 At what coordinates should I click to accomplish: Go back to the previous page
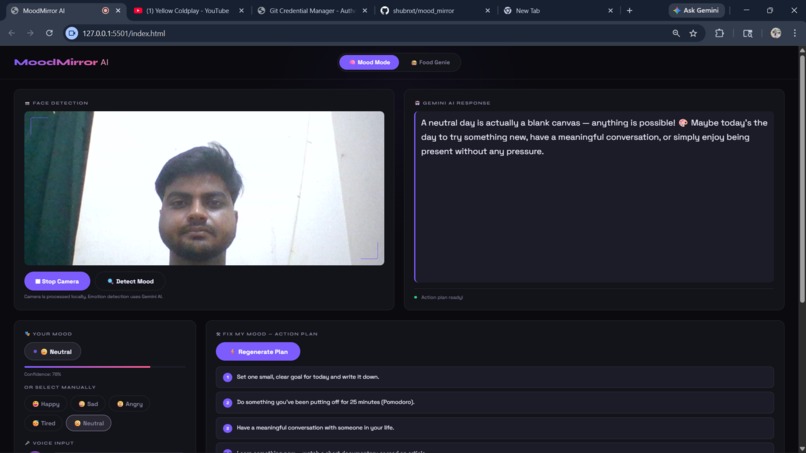tap(11, 33)
